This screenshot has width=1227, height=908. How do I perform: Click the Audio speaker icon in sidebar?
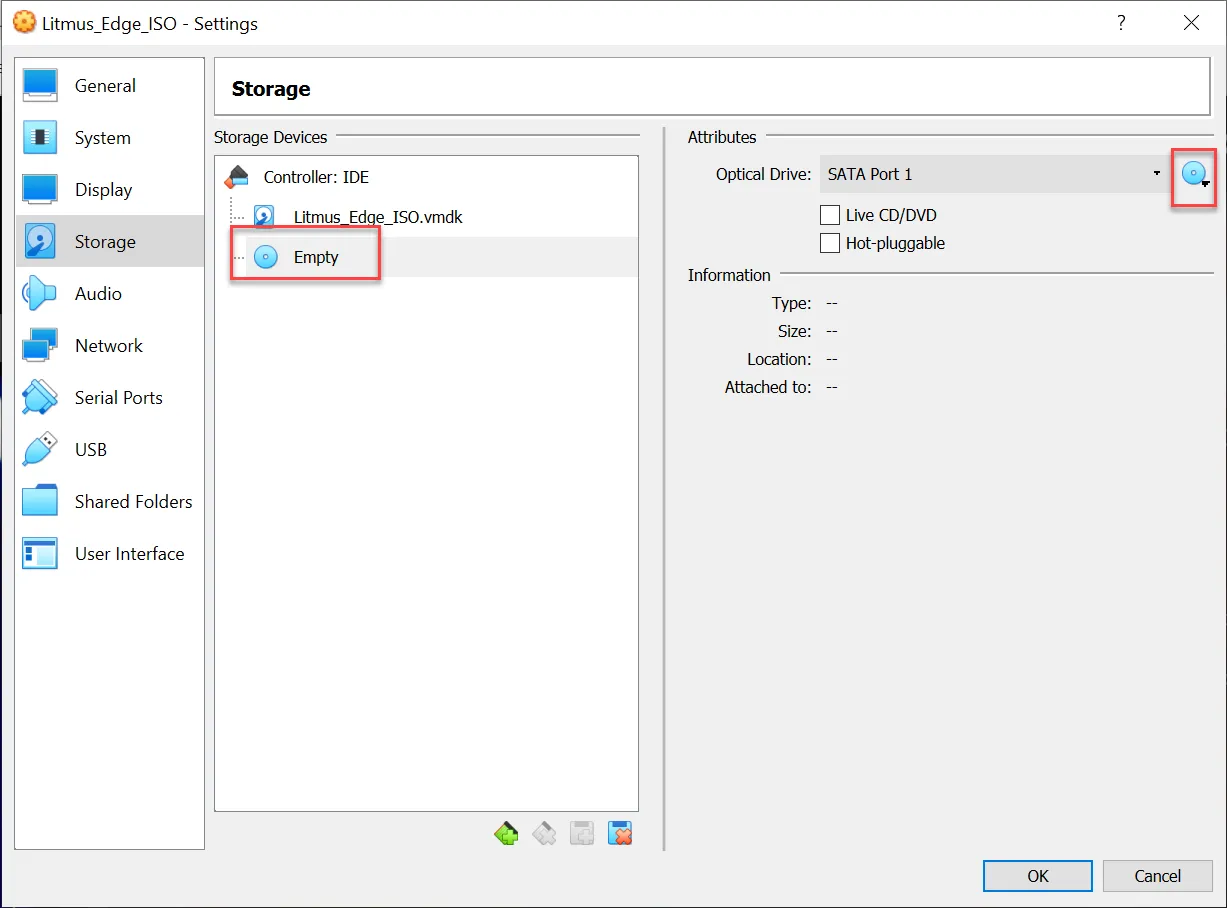pyautogui.click(x=41, y=293)
